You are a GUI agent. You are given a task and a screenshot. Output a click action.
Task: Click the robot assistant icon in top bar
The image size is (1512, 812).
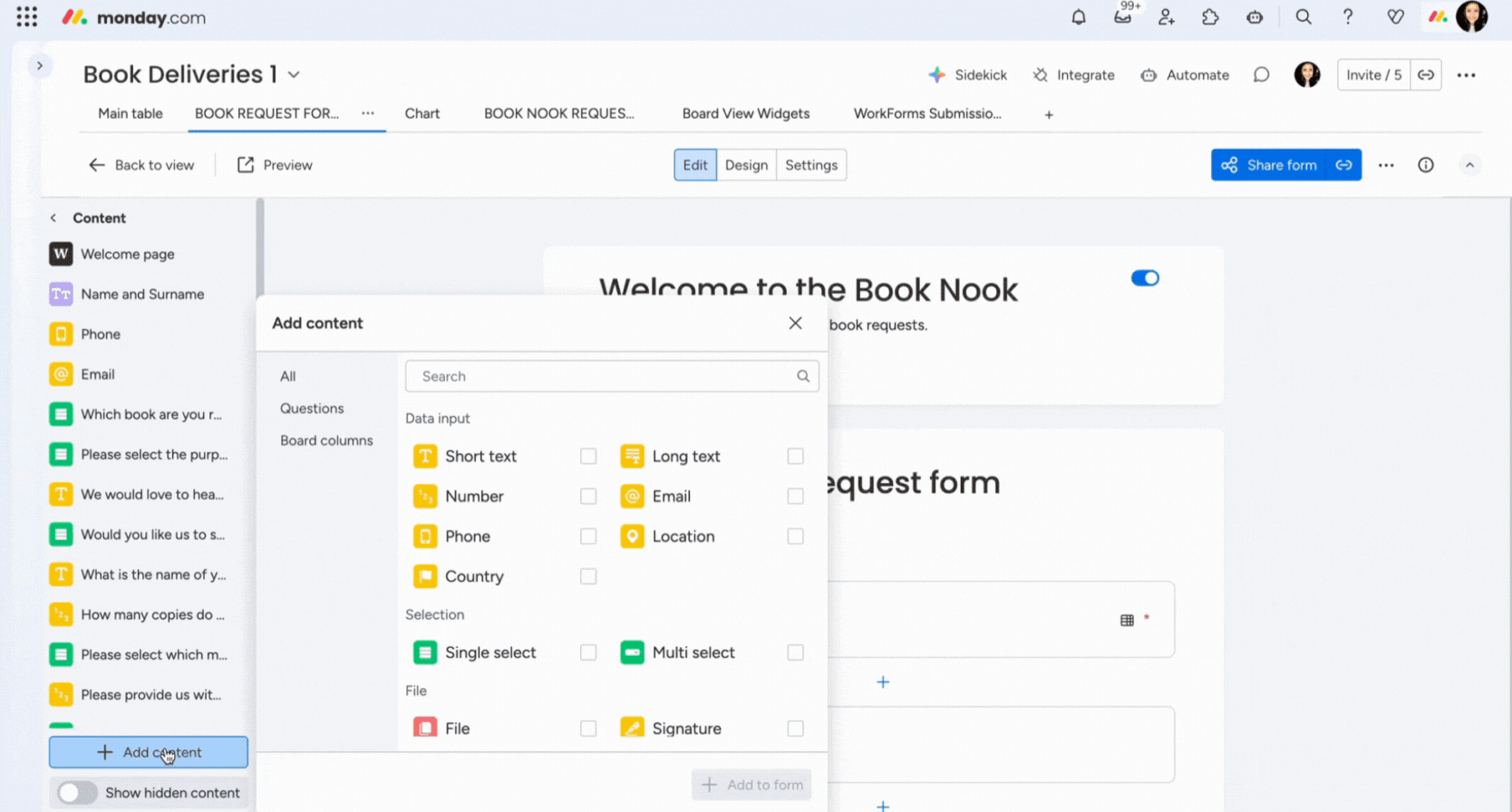pyautogui.click(x=1255, y=17)
